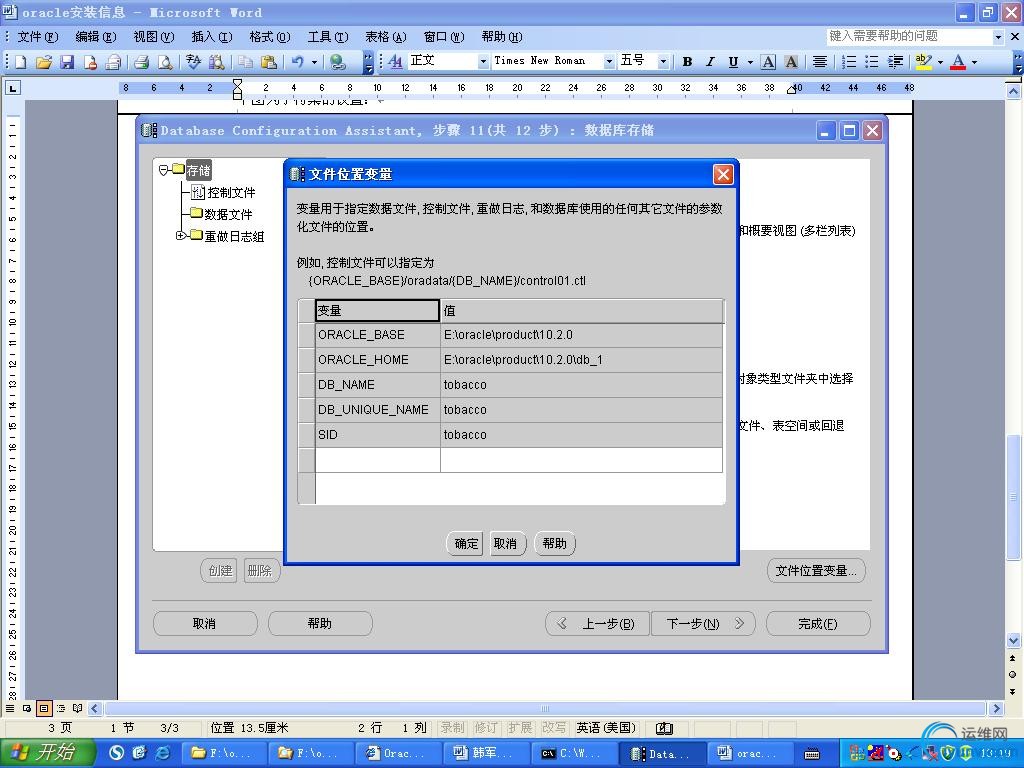Open Print Preview from the toolbar
The width and height of the screenshot is (1024, 768).
(x=165, y=62)
